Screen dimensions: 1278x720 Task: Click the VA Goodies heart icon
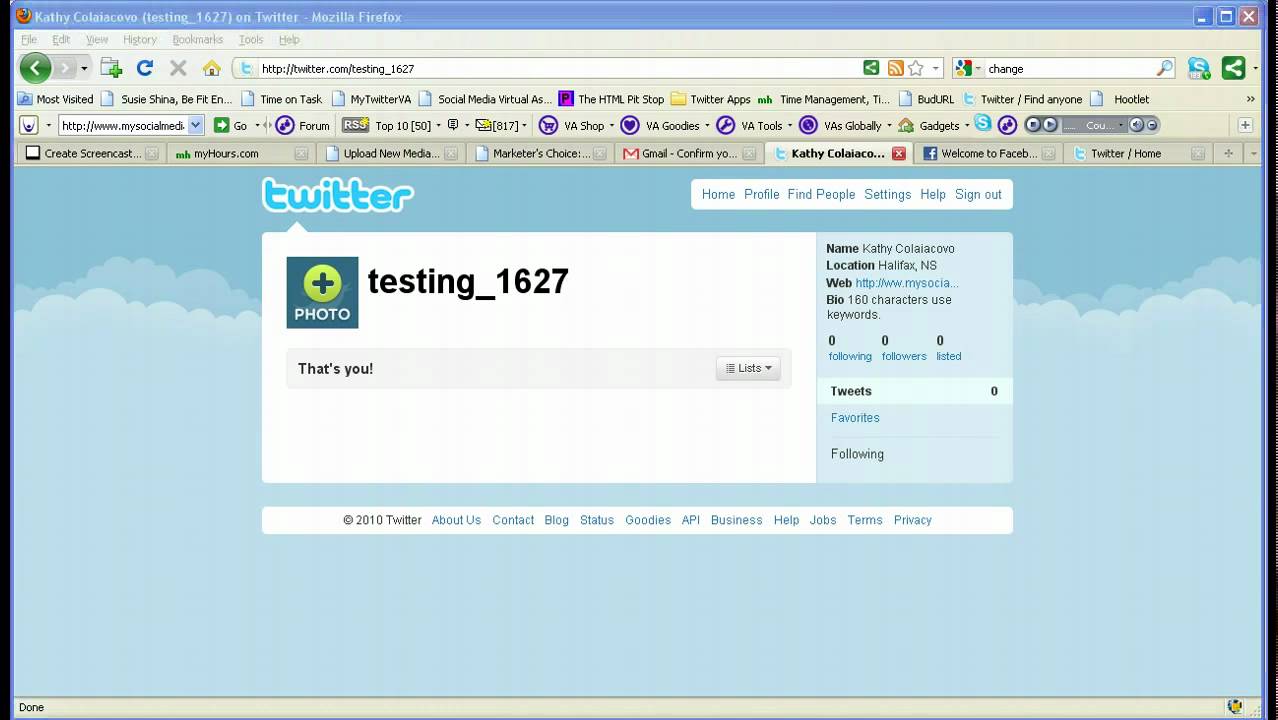[x=629, y=125]
